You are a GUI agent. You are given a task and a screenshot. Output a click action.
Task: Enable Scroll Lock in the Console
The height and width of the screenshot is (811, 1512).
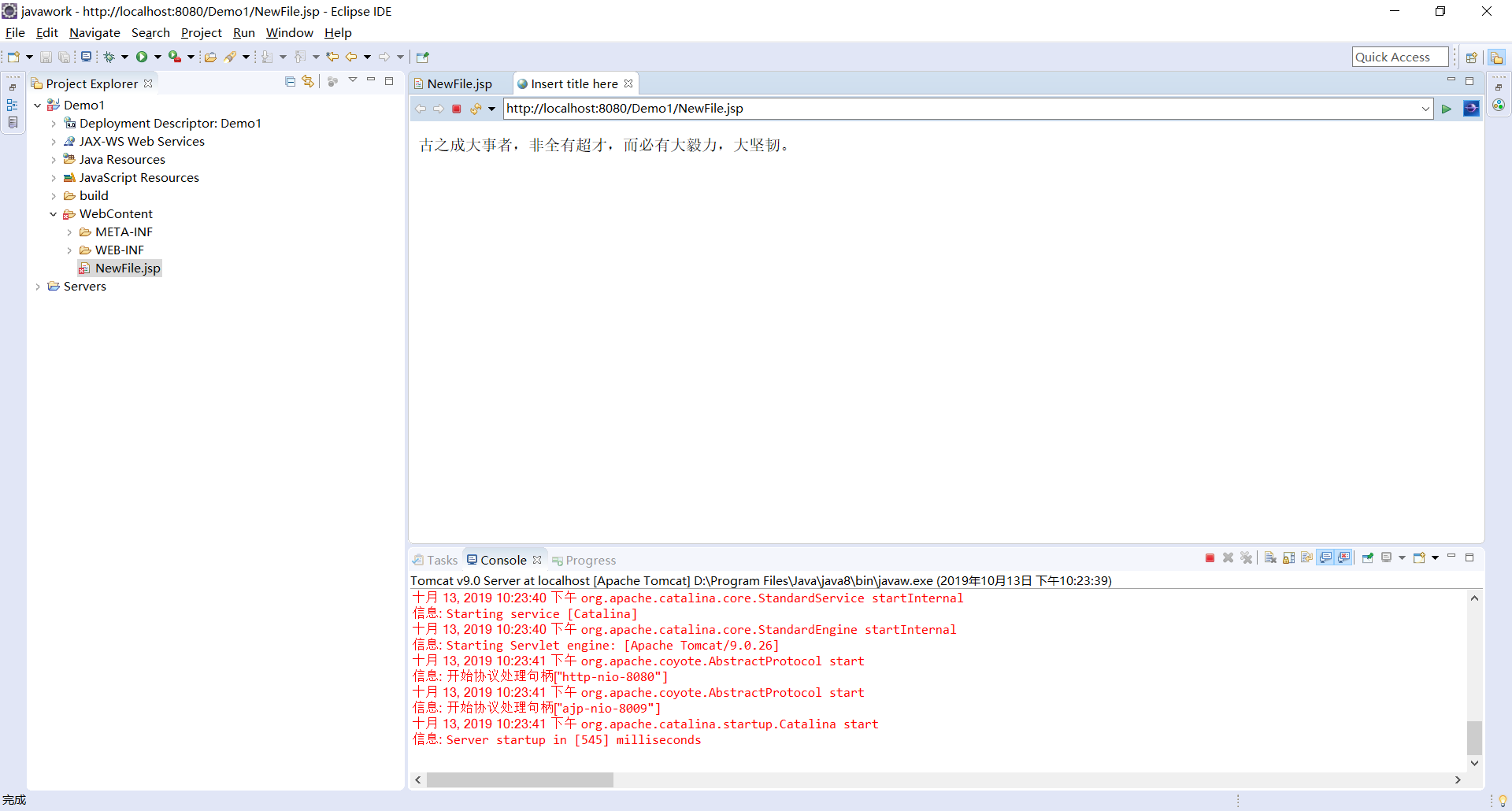pyautogui.click(x=1288, y=557)
